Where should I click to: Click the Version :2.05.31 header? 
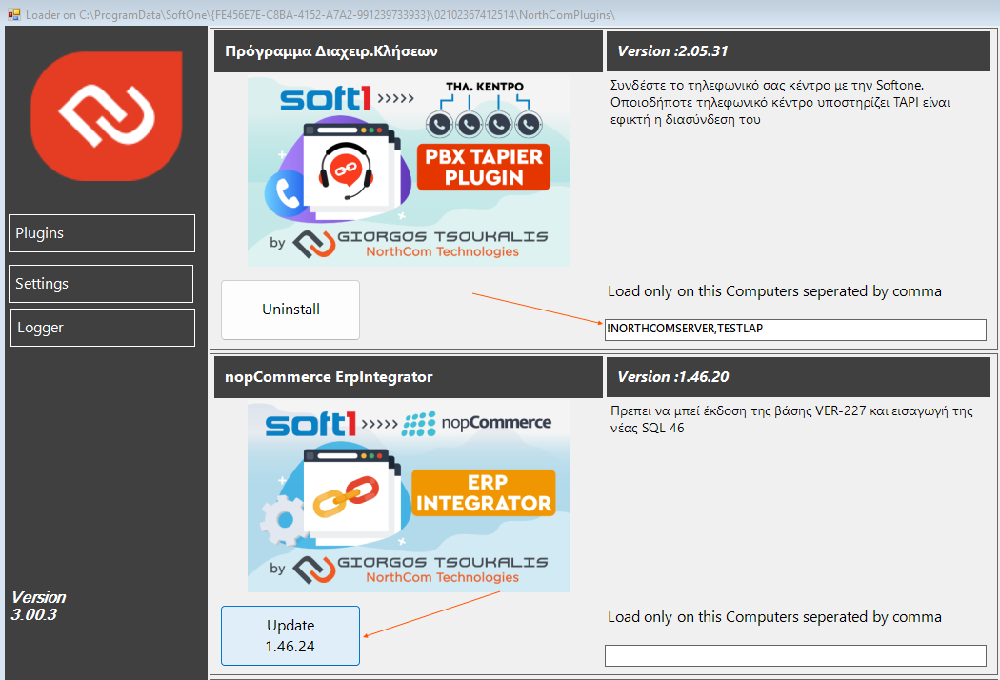pyautogui.click(x=673, y=51)
